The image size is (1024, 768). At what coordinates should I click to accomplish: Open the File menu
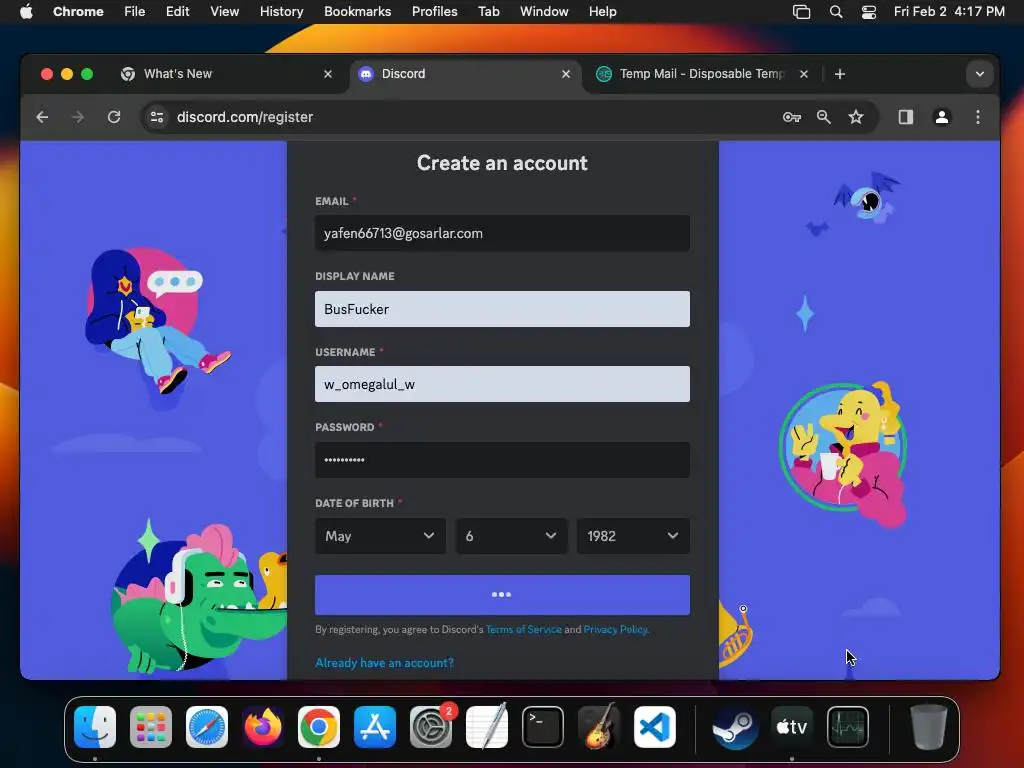coord(135,12)
